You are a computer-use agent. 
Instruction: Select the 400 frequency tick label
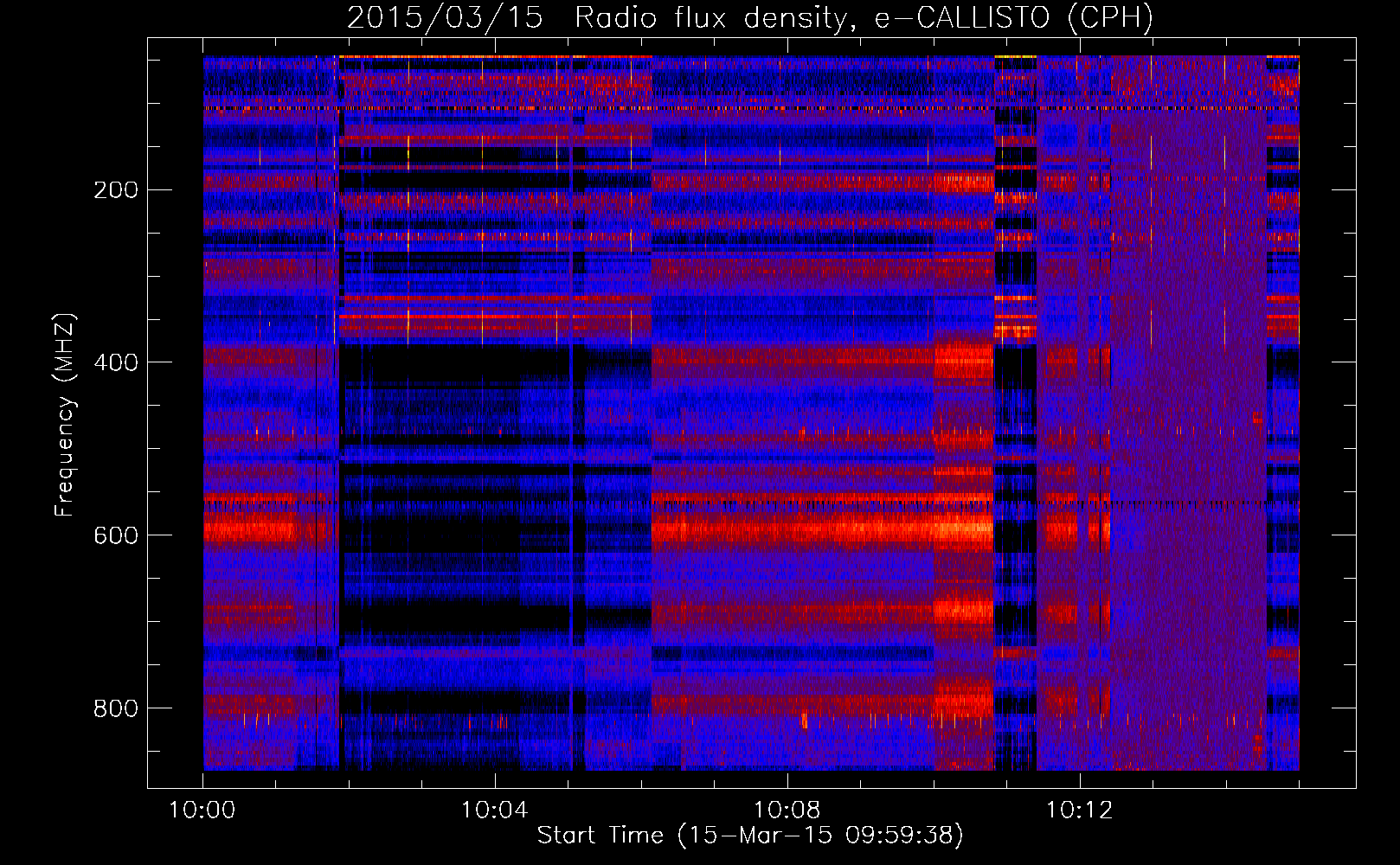pyautogui.click(x=116, y=363)
